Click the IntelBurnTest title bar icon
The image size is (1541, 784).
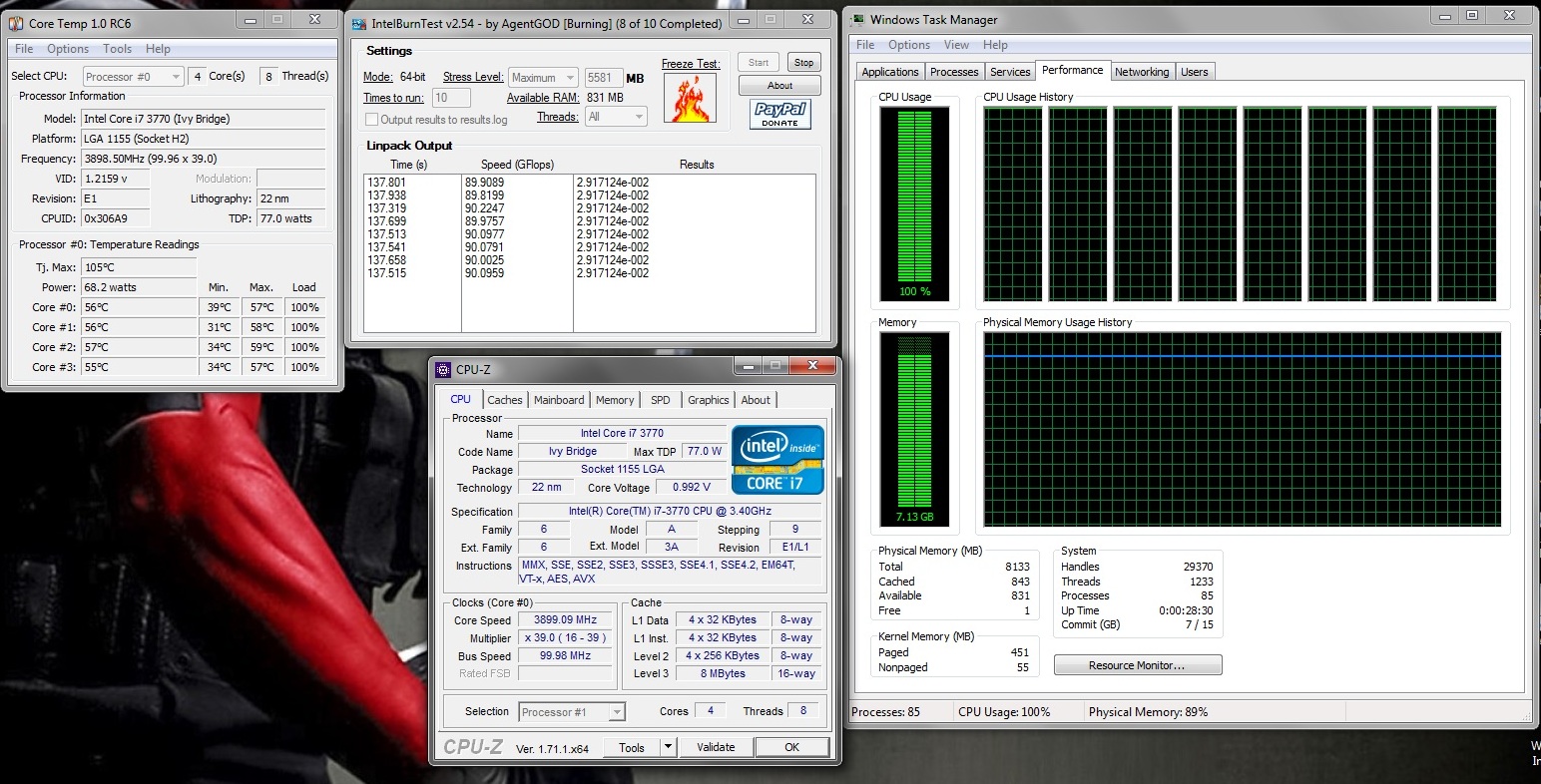(x=359, y=23)
